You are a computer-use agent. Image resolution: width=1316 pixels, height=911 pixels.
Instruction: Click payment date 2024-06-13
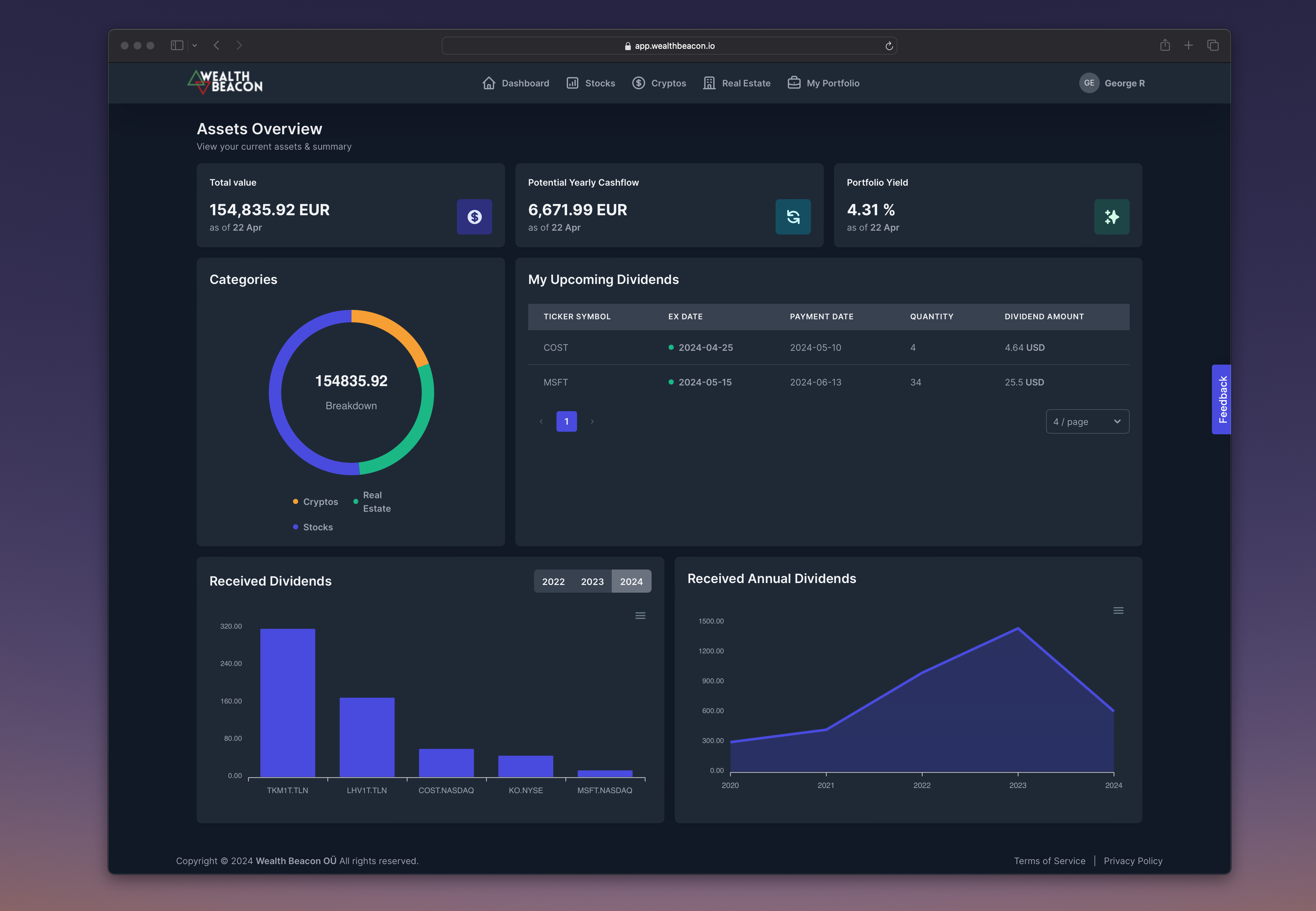(815, 383)
